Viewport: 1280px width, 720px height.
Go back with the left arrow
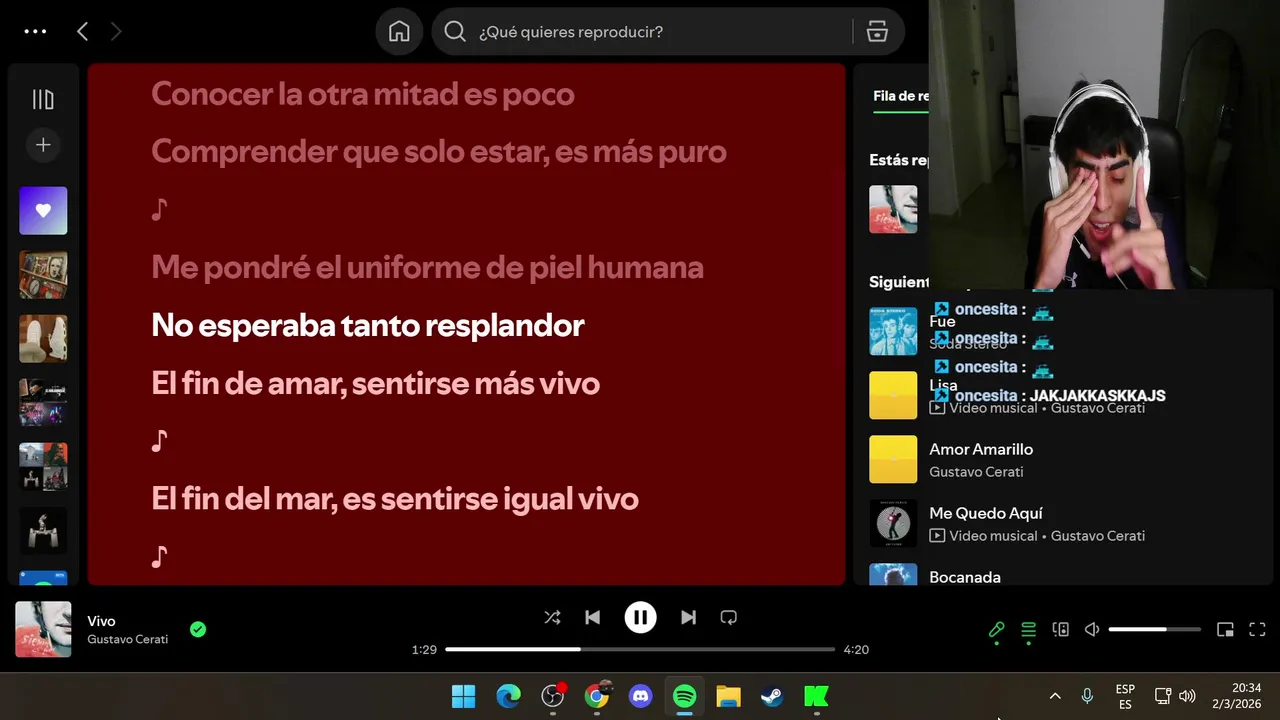point(82,32)
